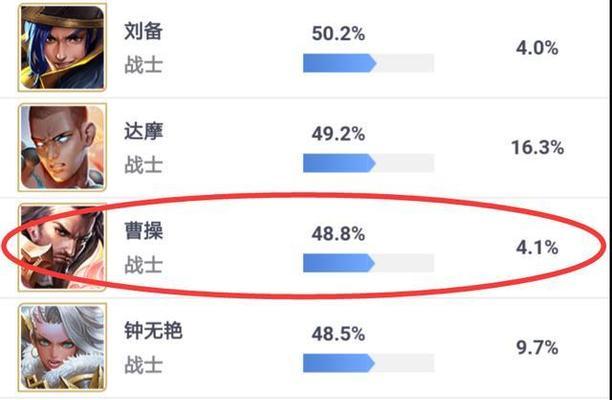Click 达摩's win rate progress bar
The image size is (612, 400).
click(368, 163)
